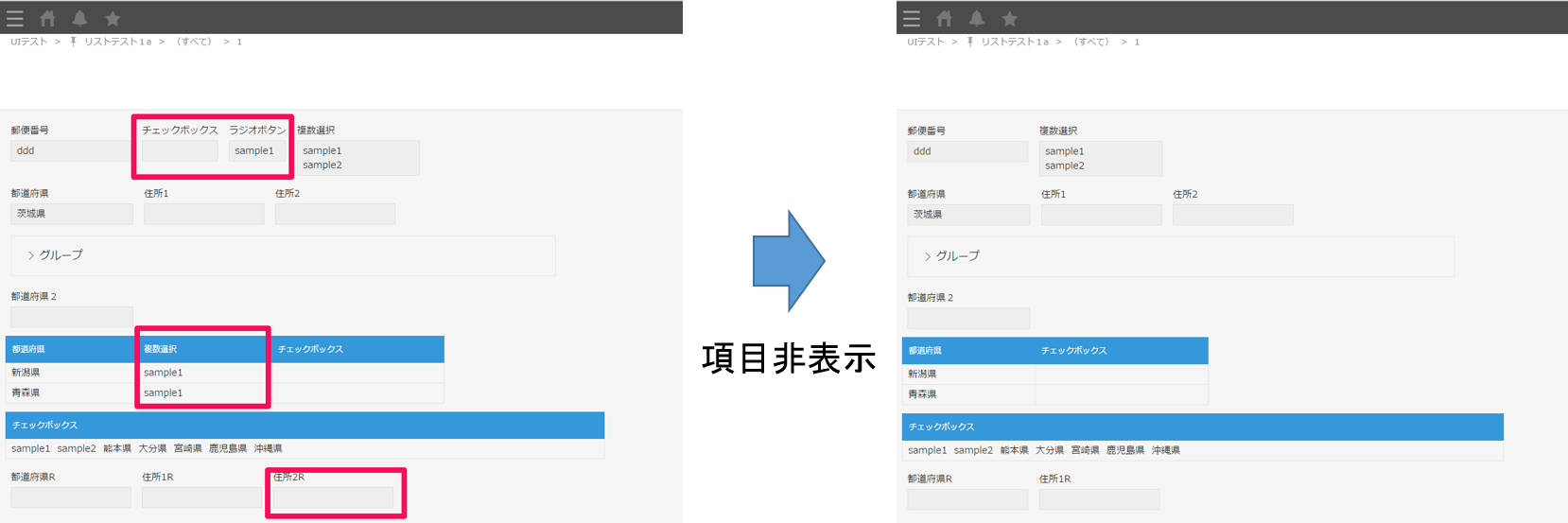Open hamburger menu in left screenshot
Image resolution: width=1568 pixels, height=523 pixels.
click(x=15, y=18)
